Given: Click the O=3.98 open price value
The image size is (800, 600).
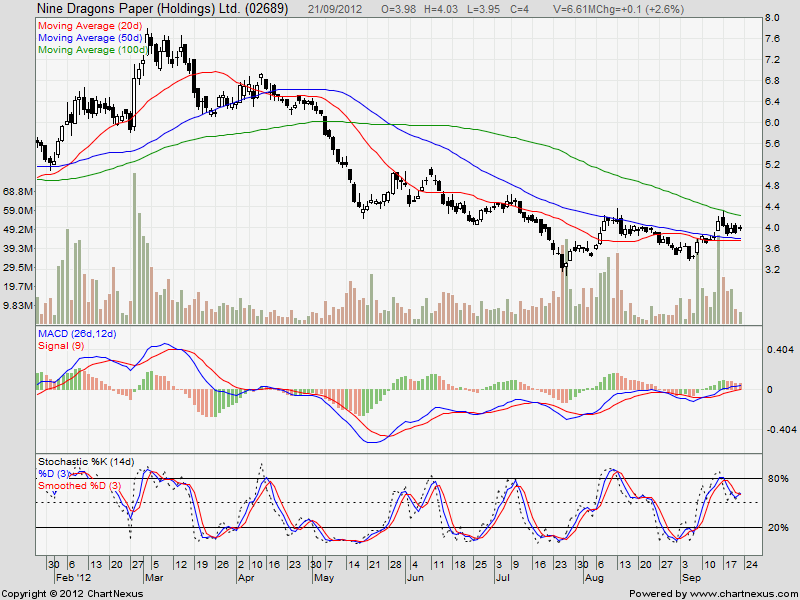Looking at the screenshot, I should 398,9.
